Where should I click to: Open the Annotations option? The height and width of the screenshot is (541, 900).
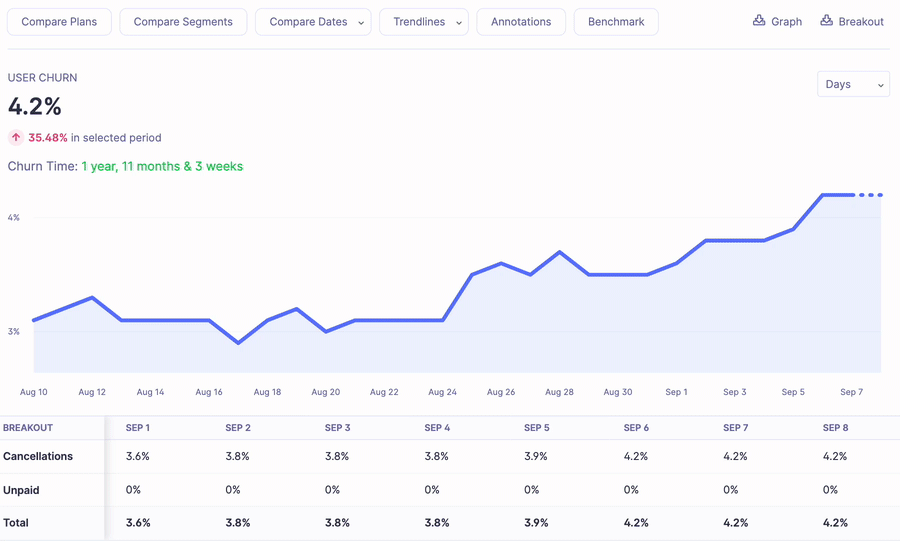point(521,22)
